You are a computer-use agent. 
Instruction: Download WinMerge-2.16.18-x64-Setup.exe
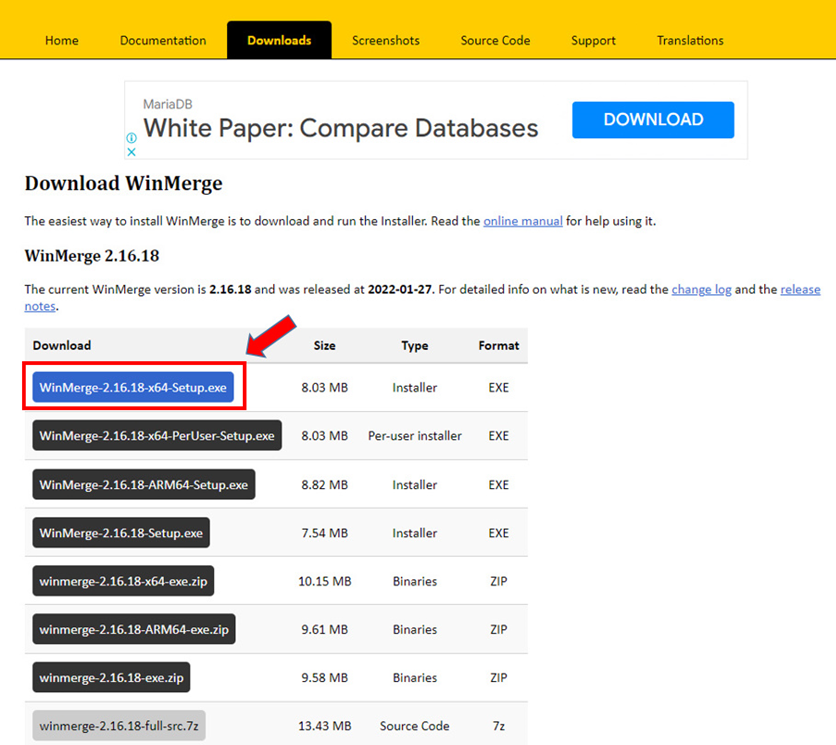(x=133, y=387)
